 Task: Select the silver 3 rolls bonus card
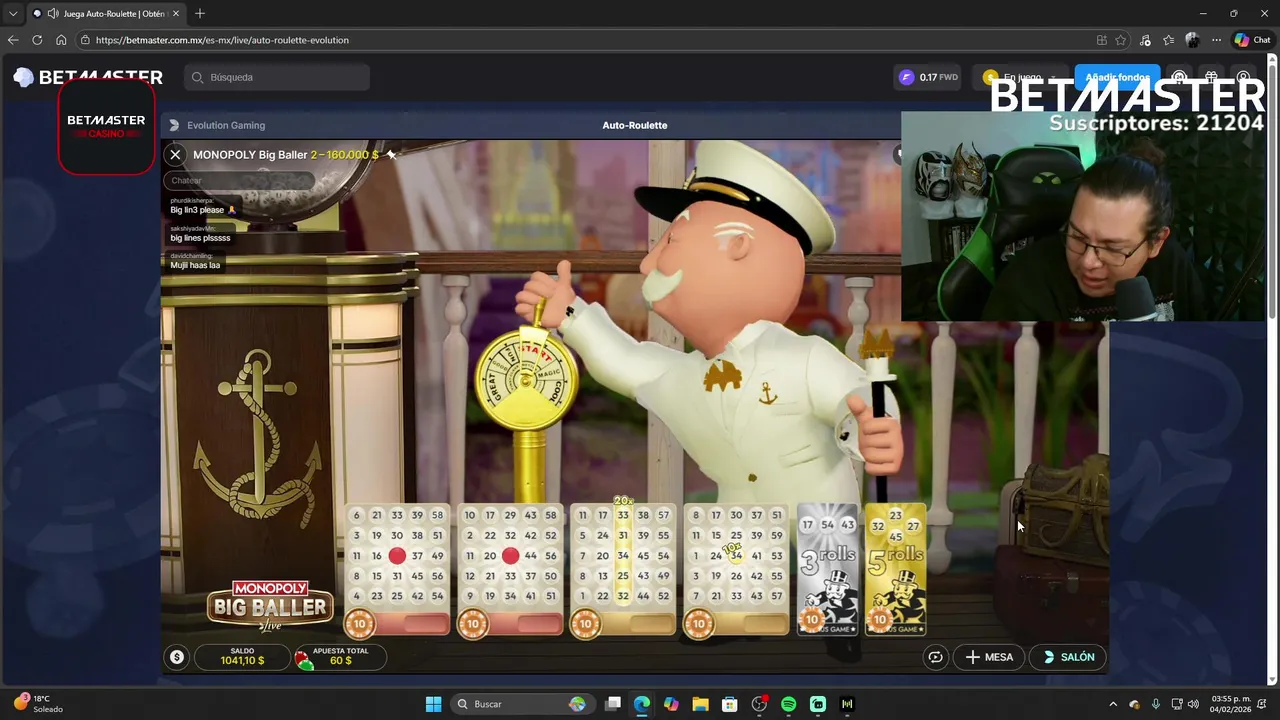828,570
